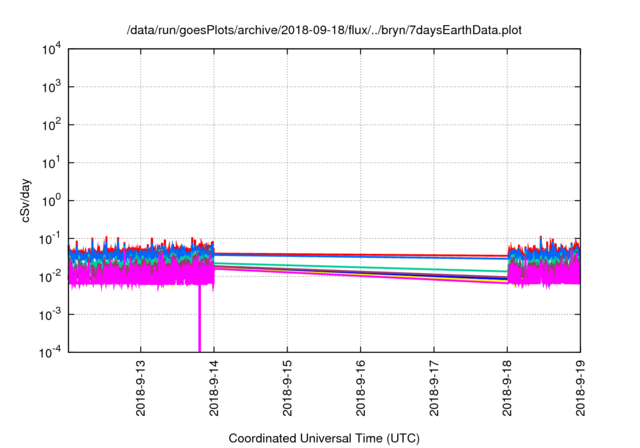Click the 10^-1 y-axis tick label
Viewport: 640px width, 448px height.
tap(50, 239)
